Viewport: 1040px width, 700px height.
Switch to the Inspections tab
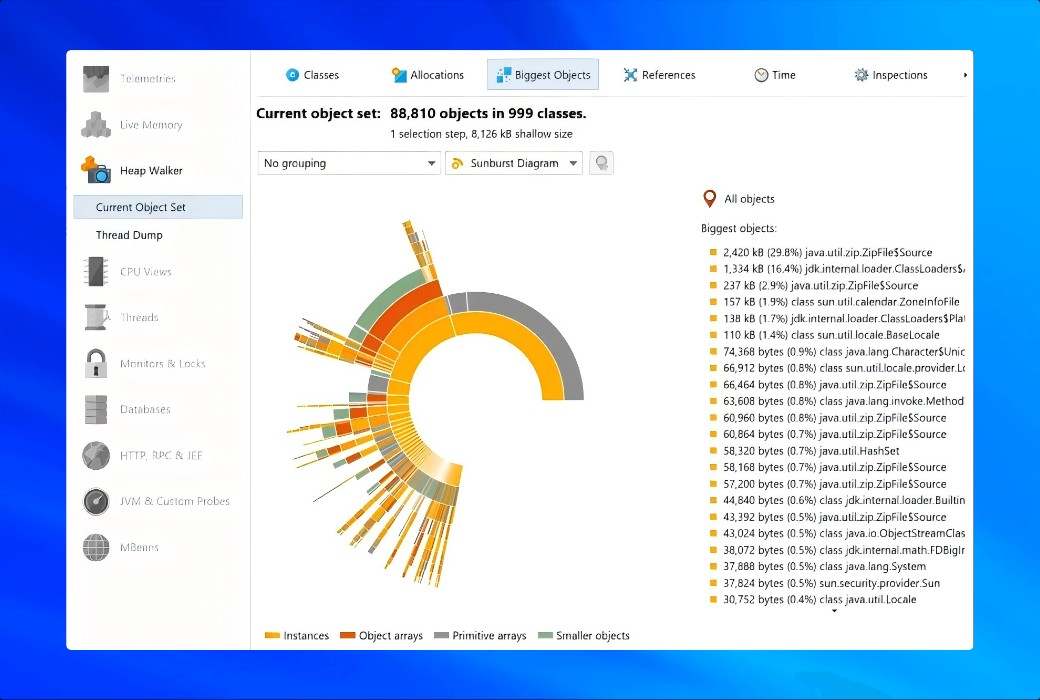891,75
